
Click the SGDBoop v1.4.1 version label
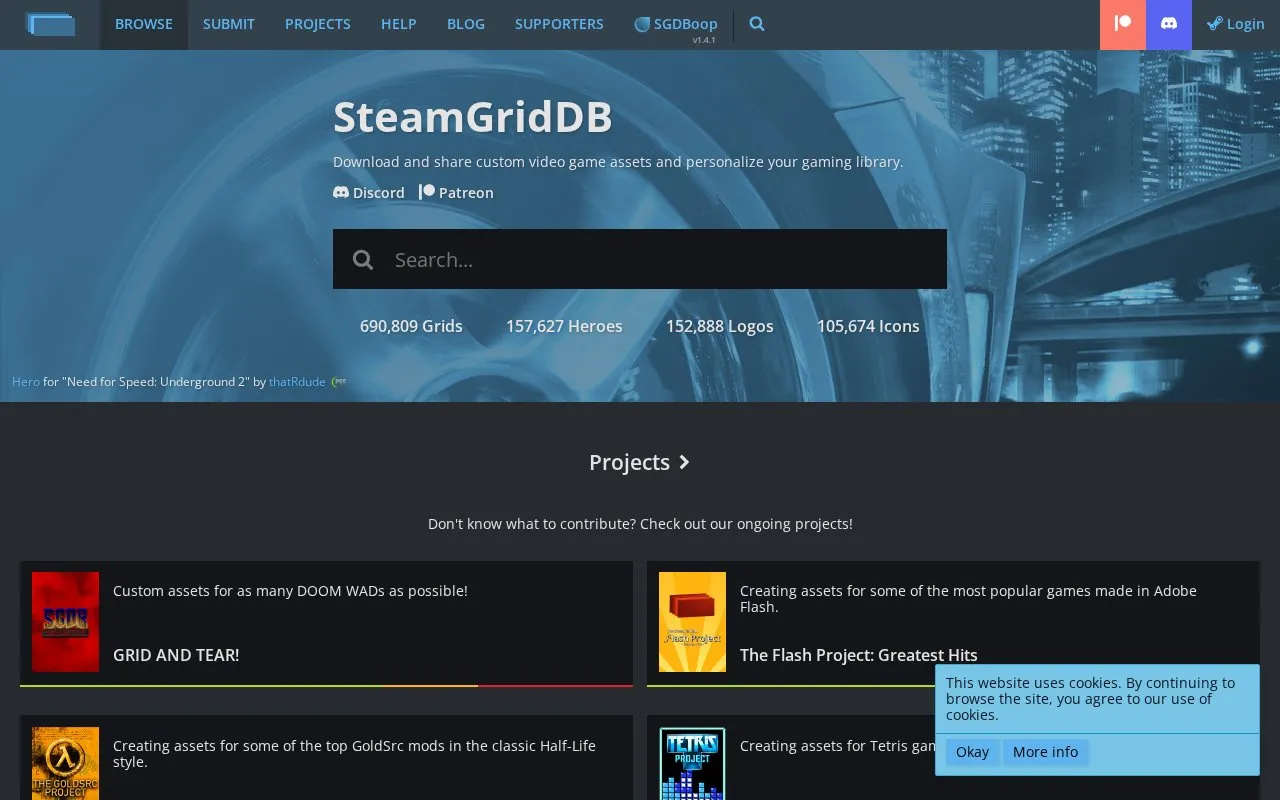704,40
